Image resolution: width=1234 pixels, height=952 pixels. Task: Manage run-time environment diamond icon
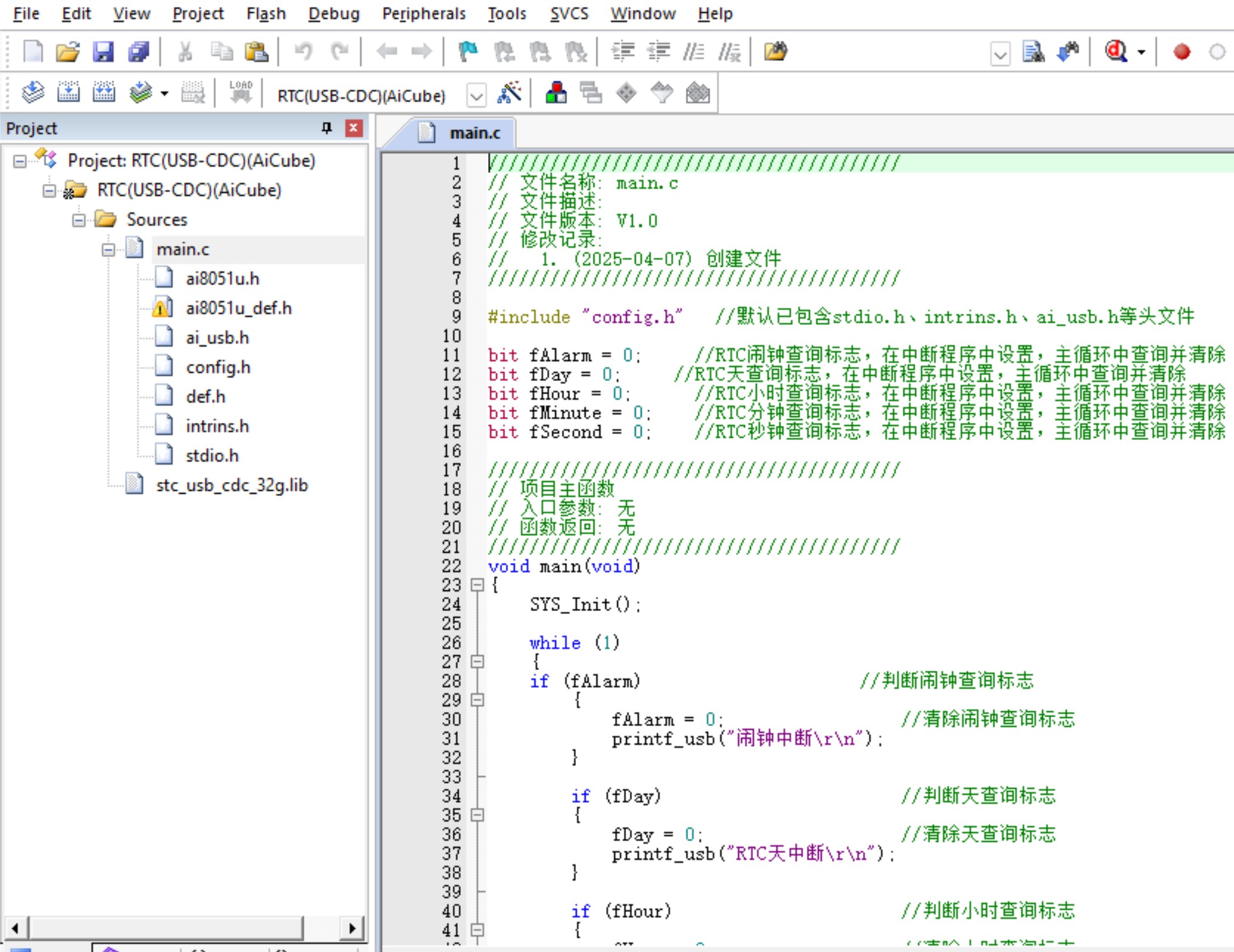pos(626,93)
